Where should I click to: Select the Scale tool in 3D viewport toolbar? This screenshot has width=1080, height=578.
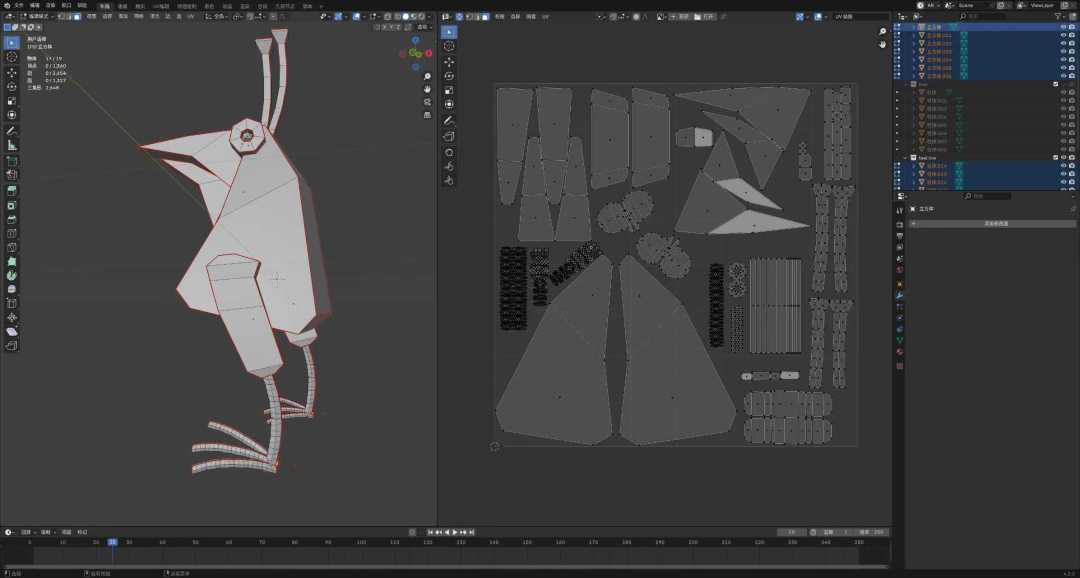[x=12, y=101]
